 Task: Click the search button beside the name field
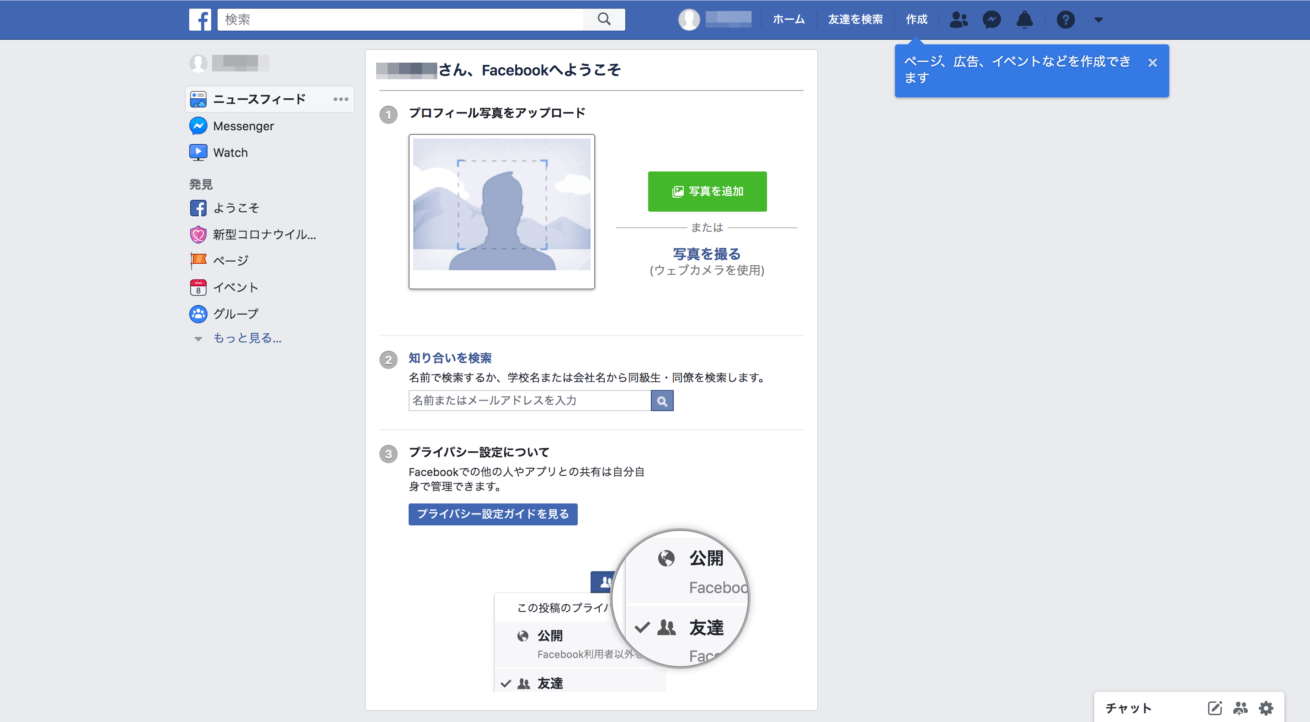[662, 400]
